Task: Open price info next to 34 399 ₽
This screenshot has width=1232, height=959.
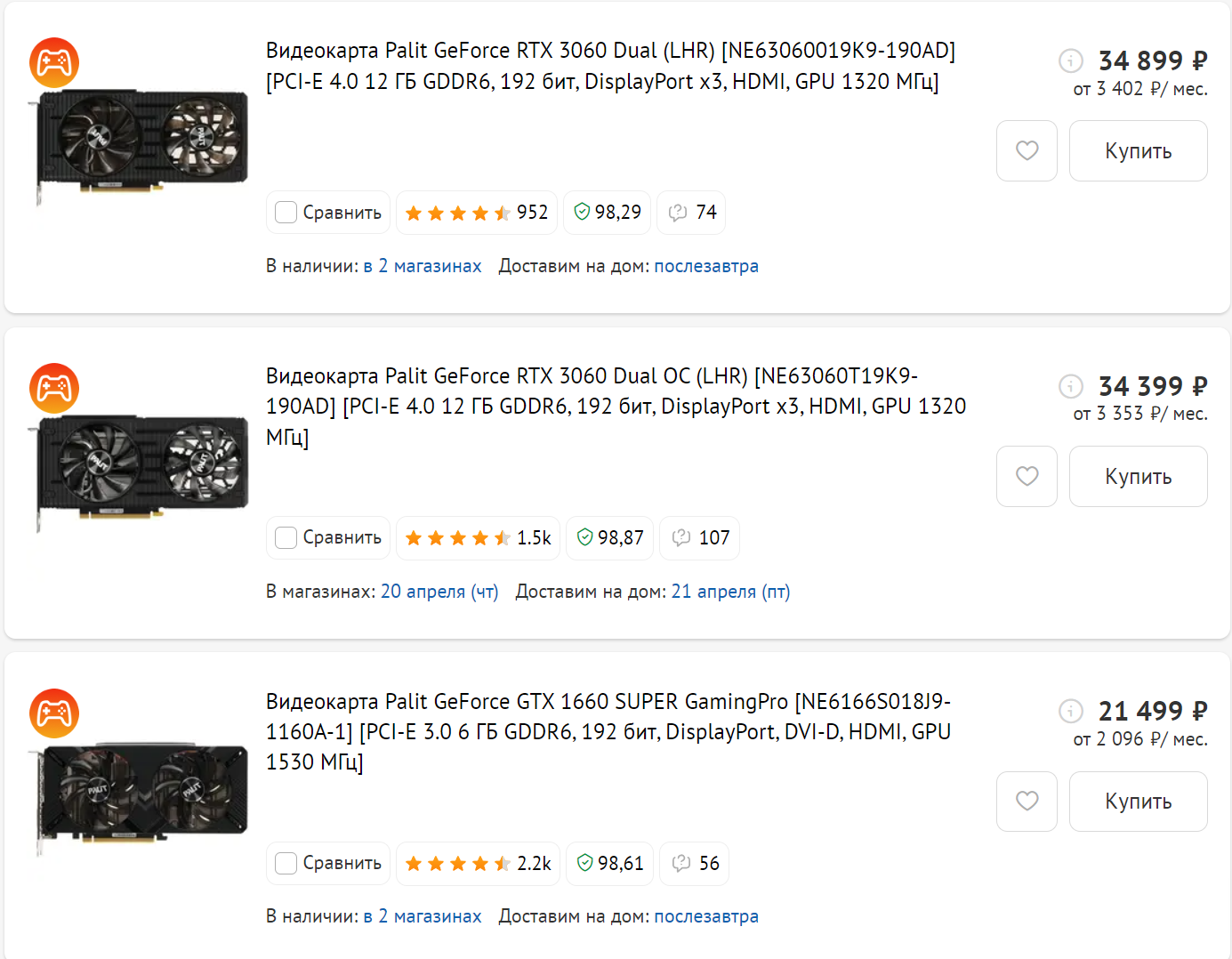Action: (1070, 386)
